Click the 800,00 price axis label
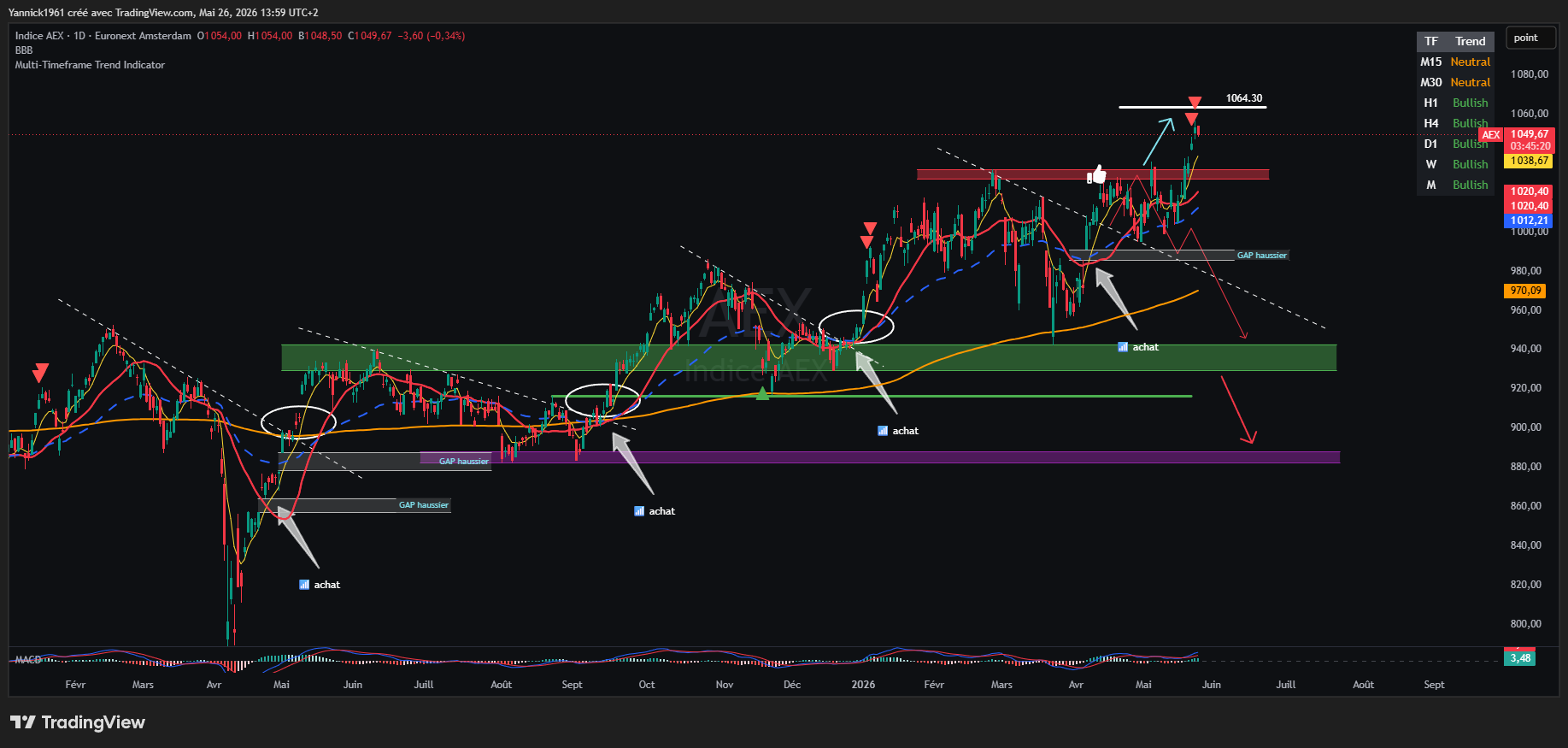This screenshot has width=1568, height=748. pos(1526,624)
